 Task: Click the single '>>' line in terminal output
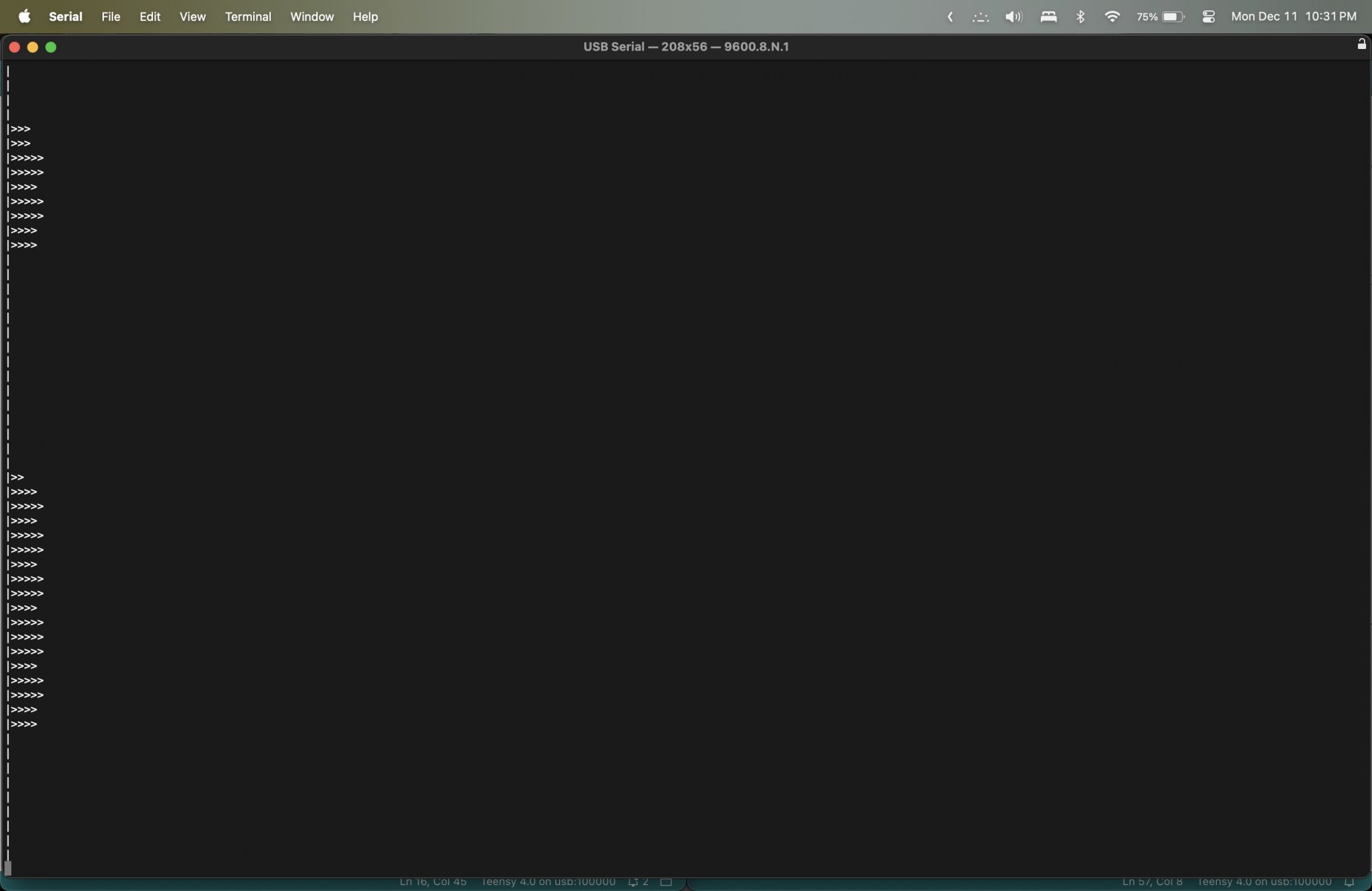coord(17,477)
